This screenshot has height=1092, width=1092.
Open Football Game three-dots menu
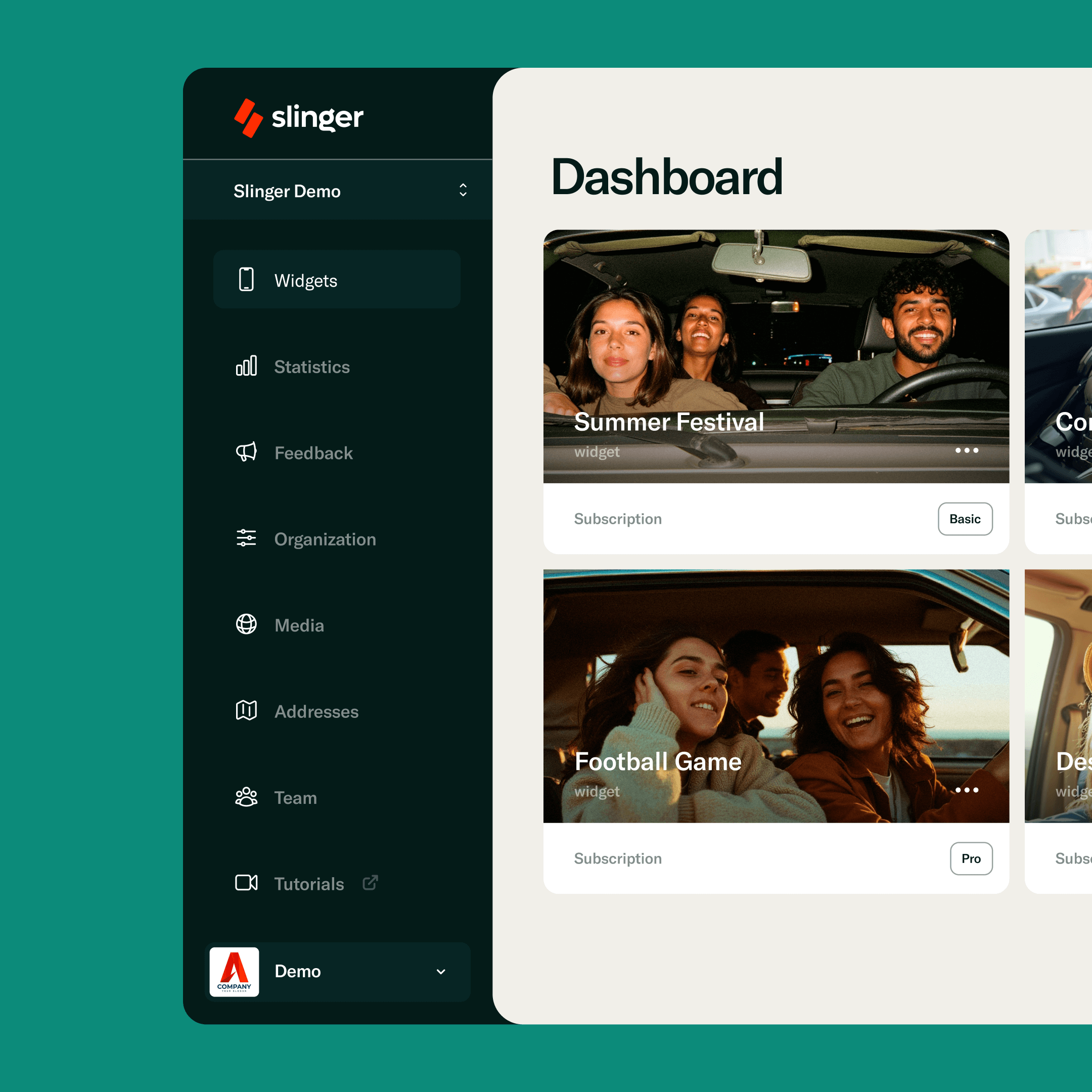[967, 790]
